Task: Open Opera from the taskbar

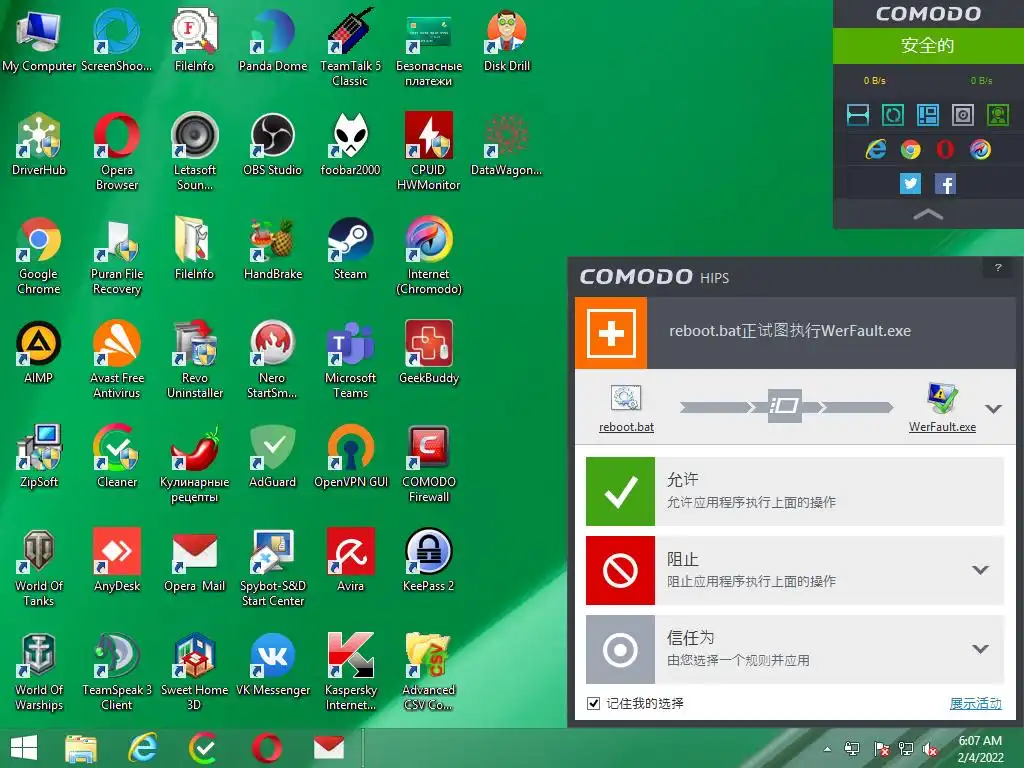Action: pyautogui.click(x=267, y=748)
